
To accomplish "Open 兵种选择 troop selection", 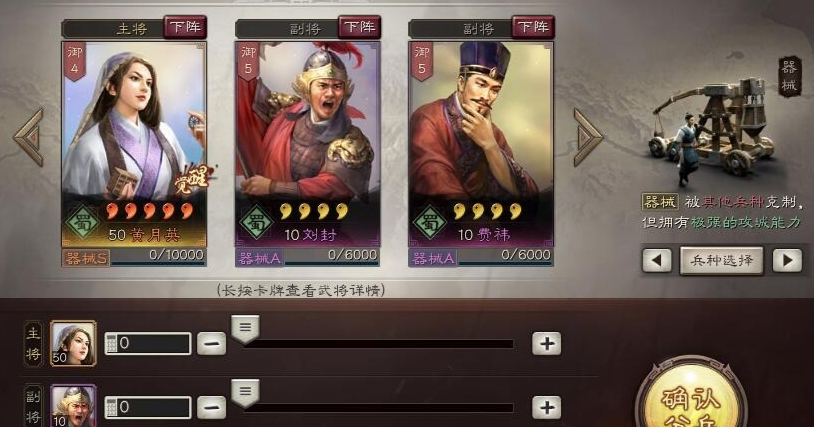I will [722, 260].
